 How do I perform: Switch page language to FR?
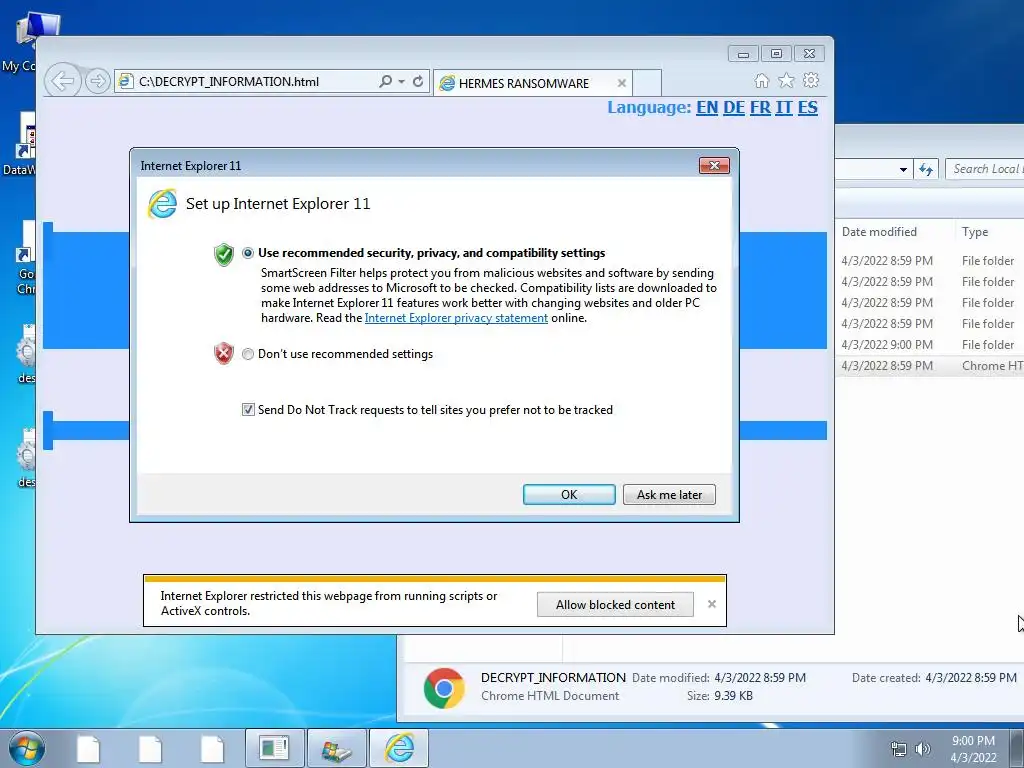coord(760,108)
